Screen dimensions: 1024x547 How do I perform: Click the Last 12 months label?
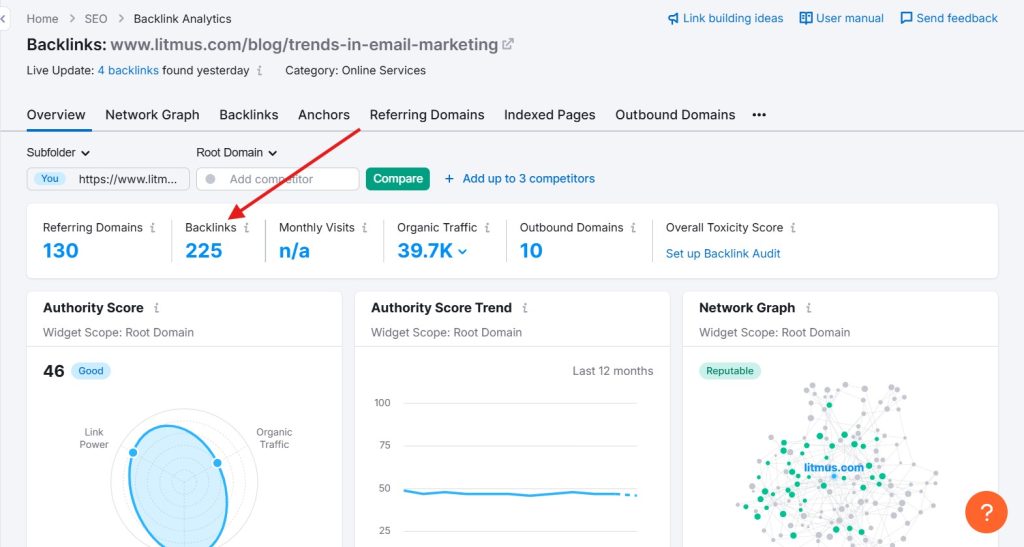tap(613, 371)
